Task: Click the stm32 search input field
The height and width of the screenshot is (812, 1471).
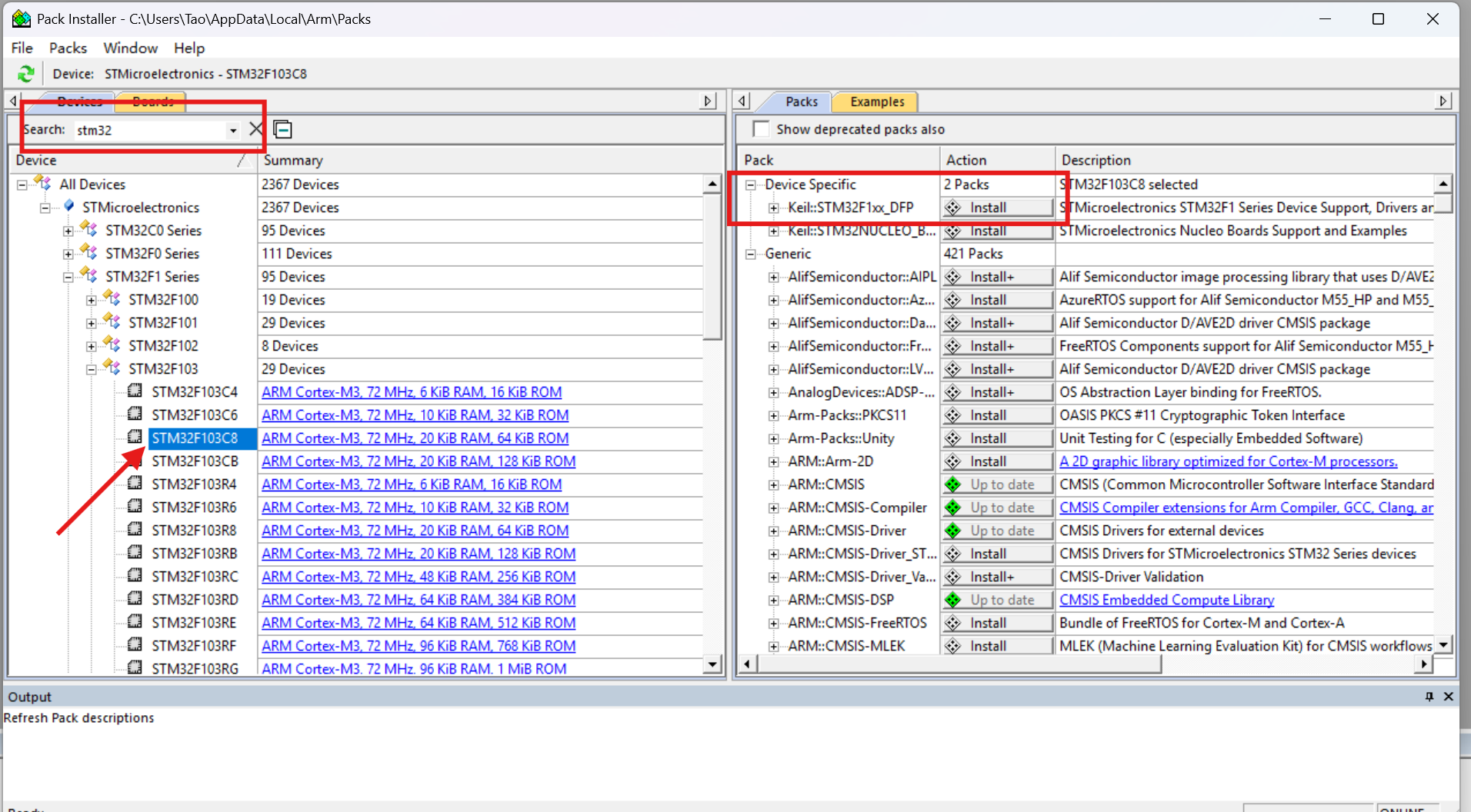Action: point(150,130)
